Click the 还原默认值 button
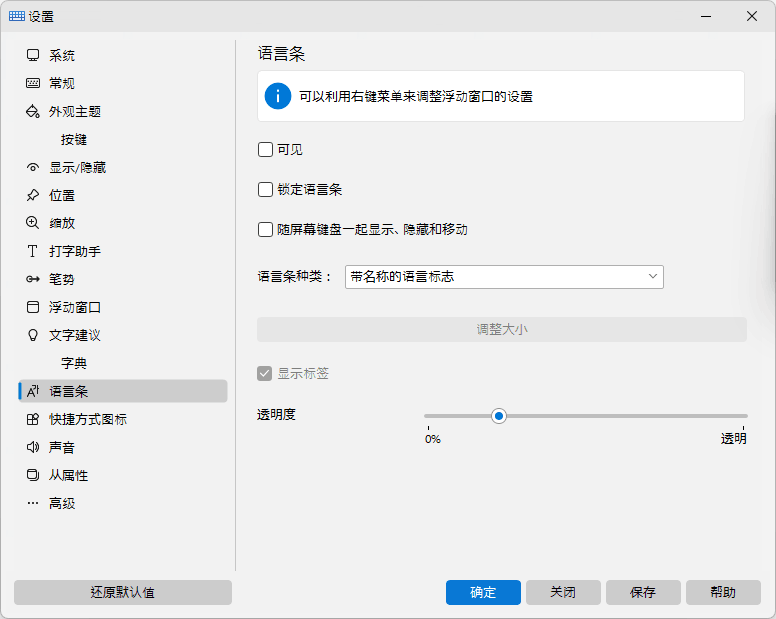 (123, 592)
